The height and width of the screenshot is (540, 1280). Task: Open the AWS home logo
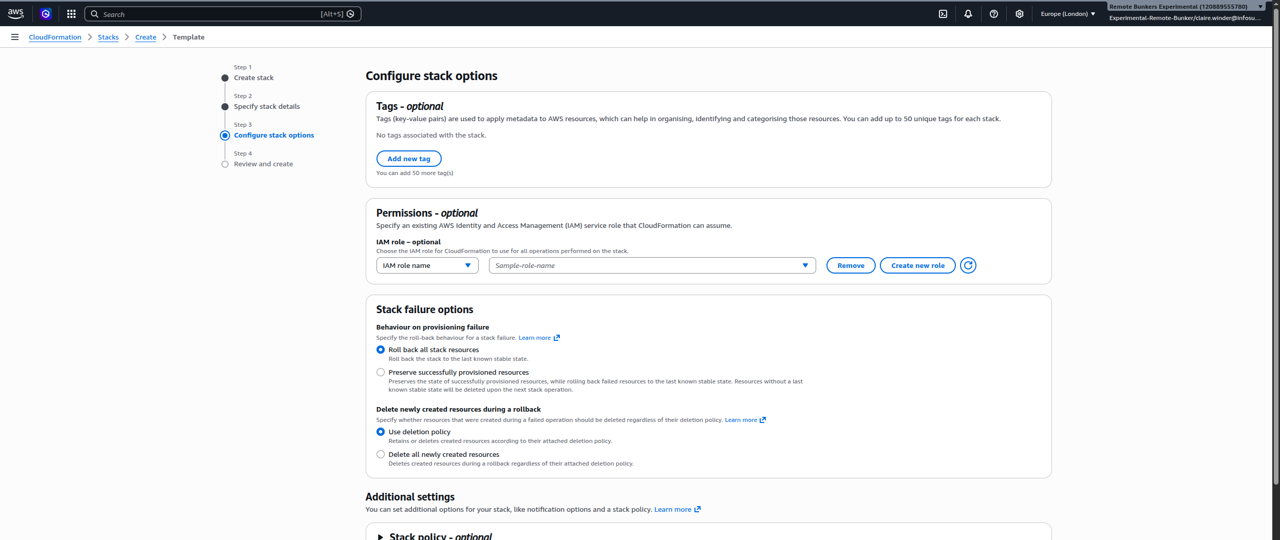tap(15, 14)
